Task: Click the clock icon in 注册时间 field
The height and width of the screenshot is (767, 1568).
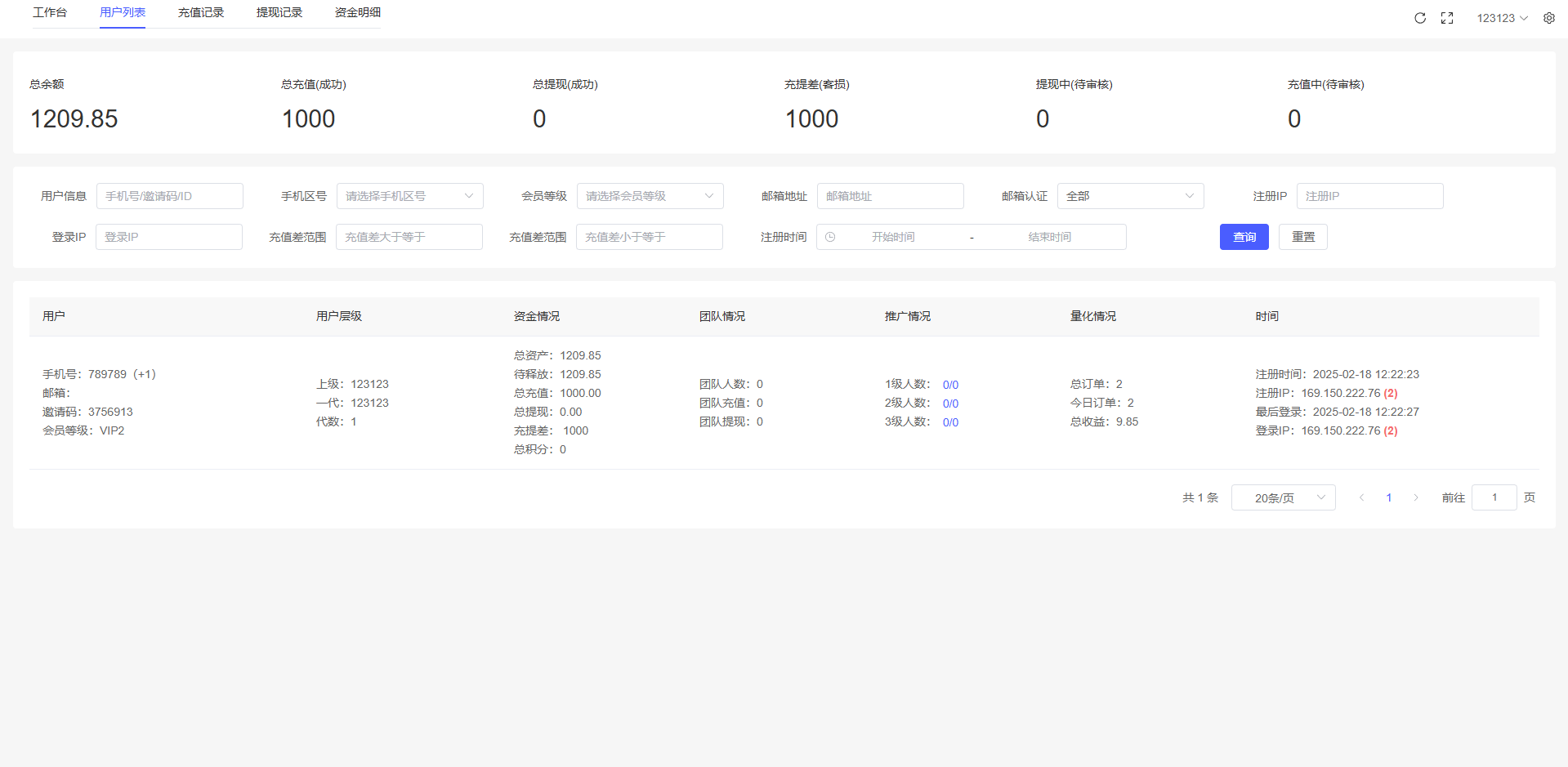Action: coord(831,237)
